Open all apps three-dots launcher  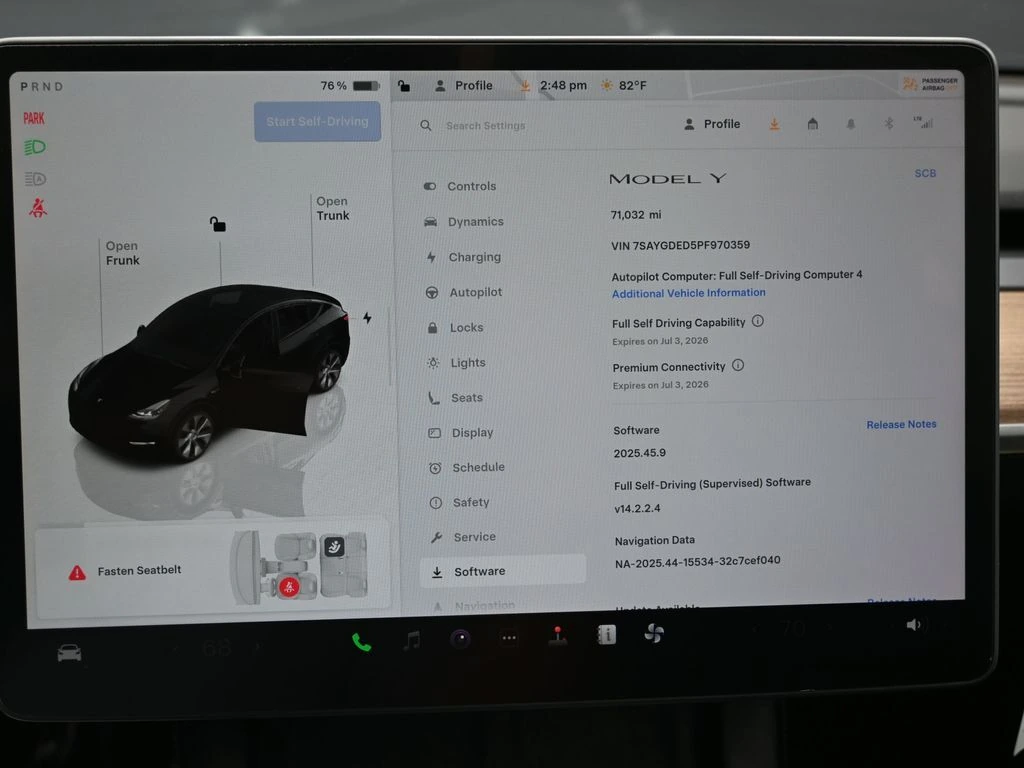coord(509,638)
